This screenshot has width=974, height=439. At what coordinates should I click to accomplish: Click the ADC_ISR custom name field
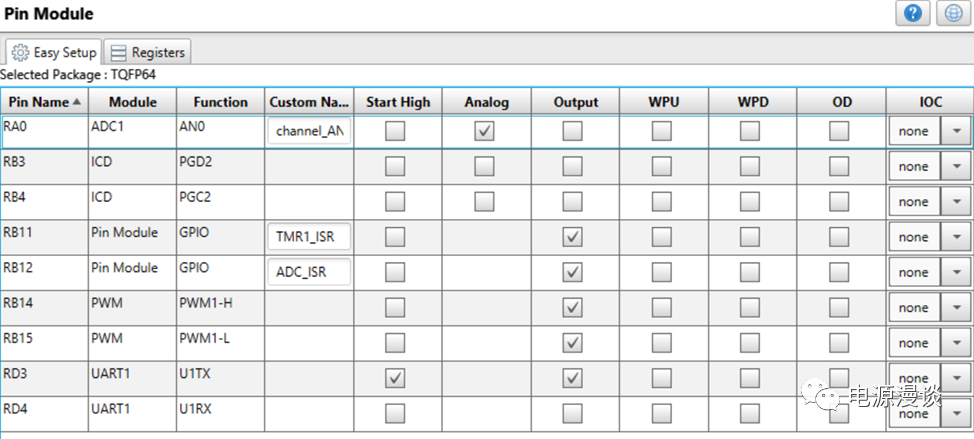pos(309,272)
